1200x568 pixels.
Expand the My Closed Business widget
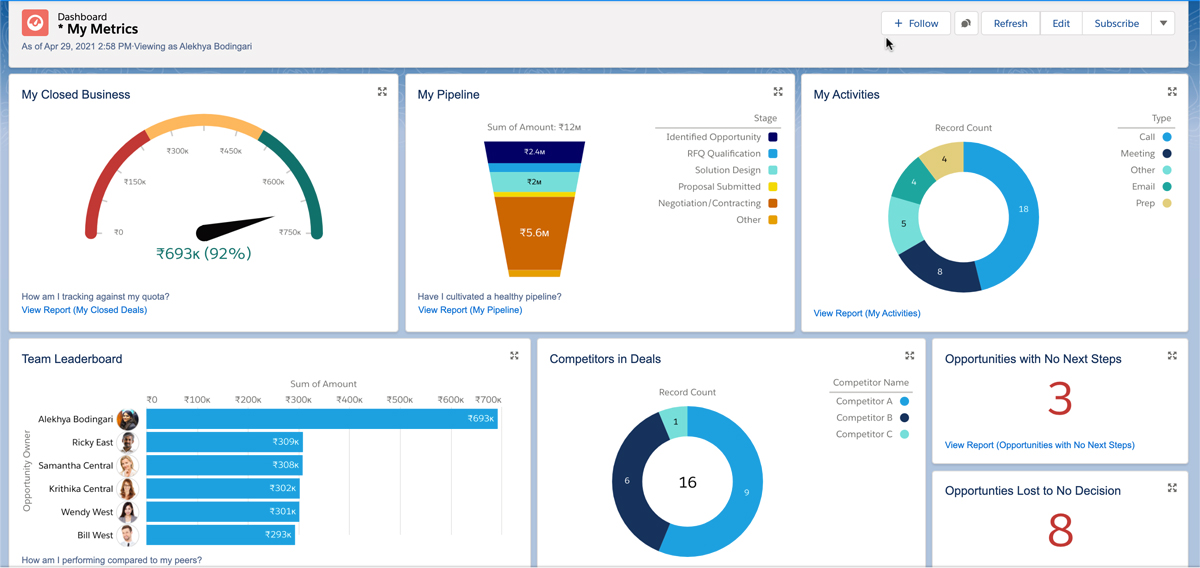click(382, 92)
